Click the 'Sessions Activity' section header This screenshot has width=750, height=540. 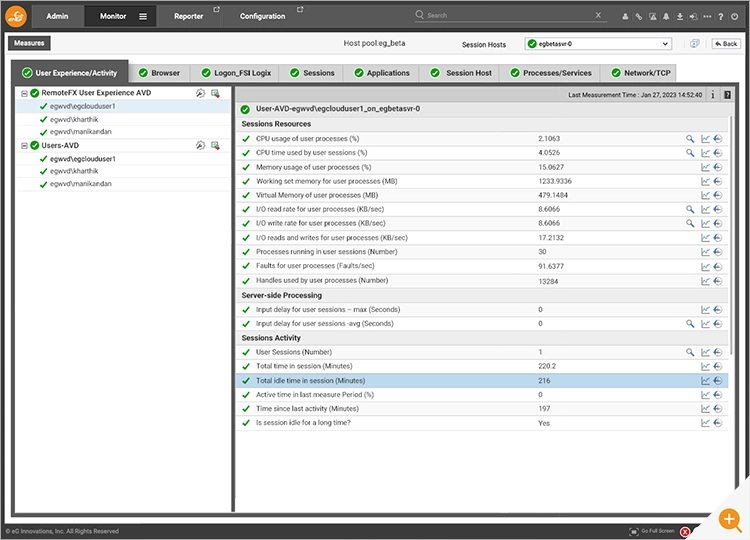[271, 338]
